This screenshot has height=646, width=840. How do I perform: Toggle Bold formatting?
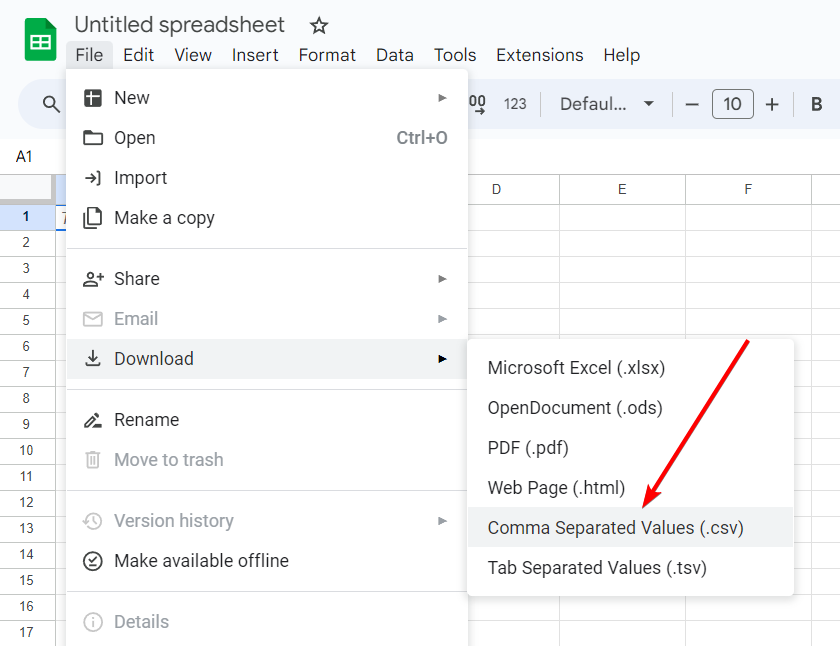click(x=816, y=104)
